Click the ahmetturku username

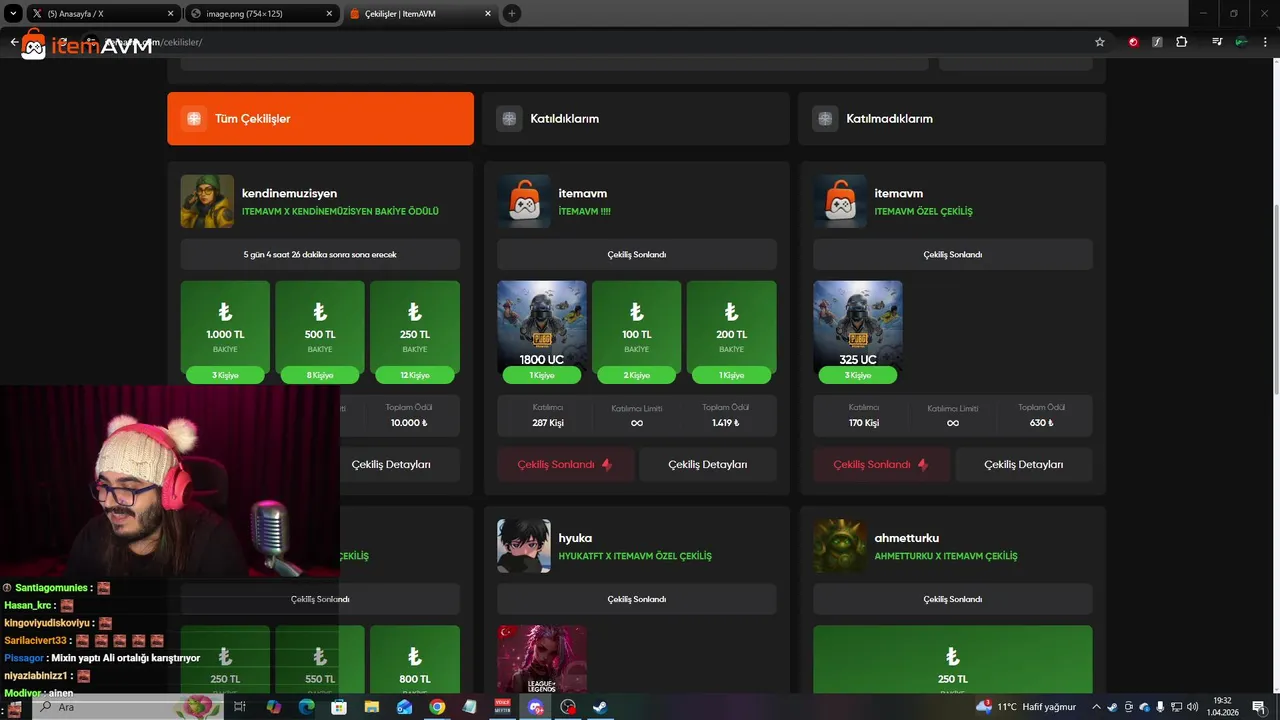907,538
